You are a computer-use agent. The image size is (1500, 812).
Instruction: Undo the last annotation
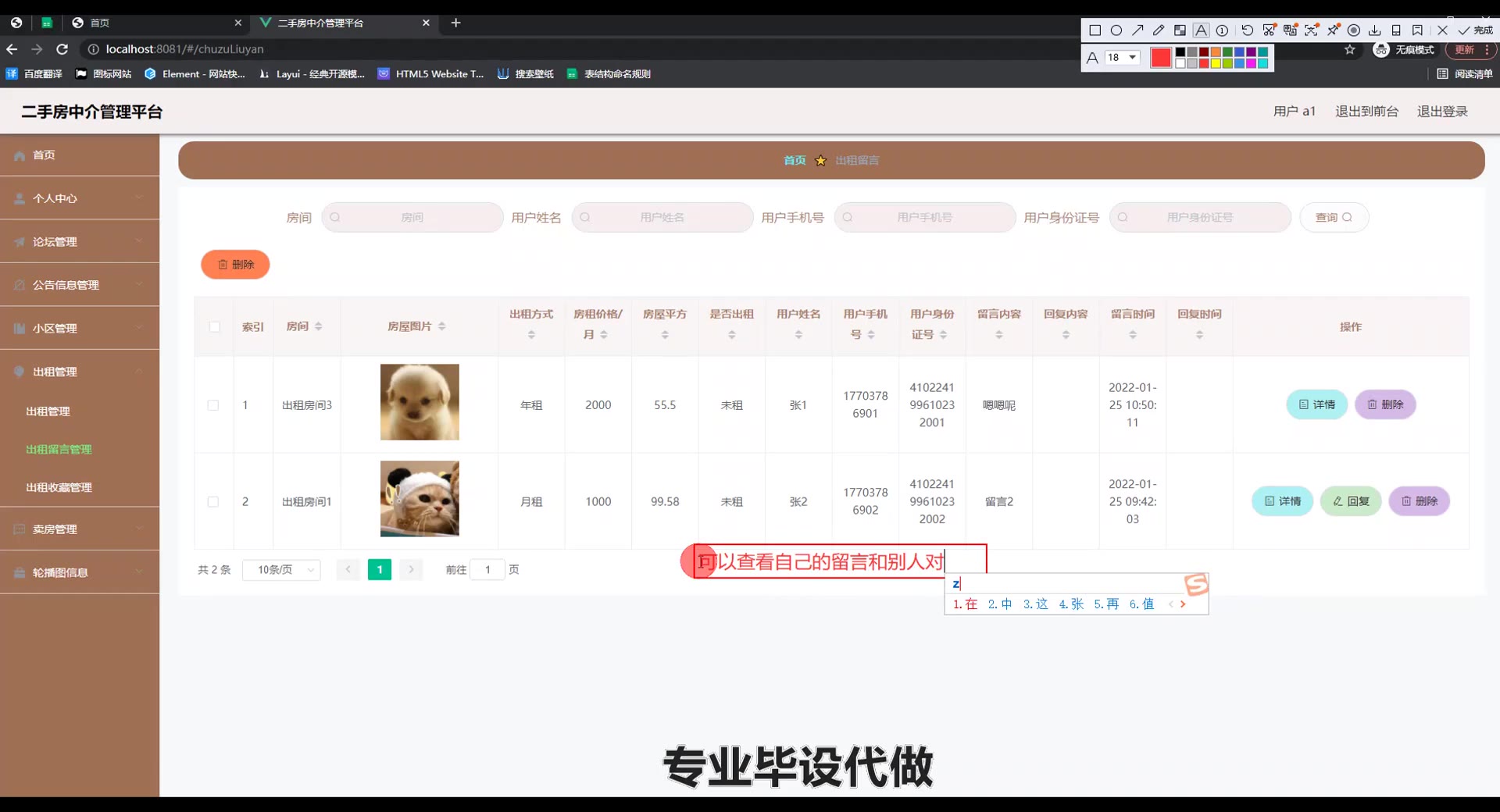click(1248, 30)
